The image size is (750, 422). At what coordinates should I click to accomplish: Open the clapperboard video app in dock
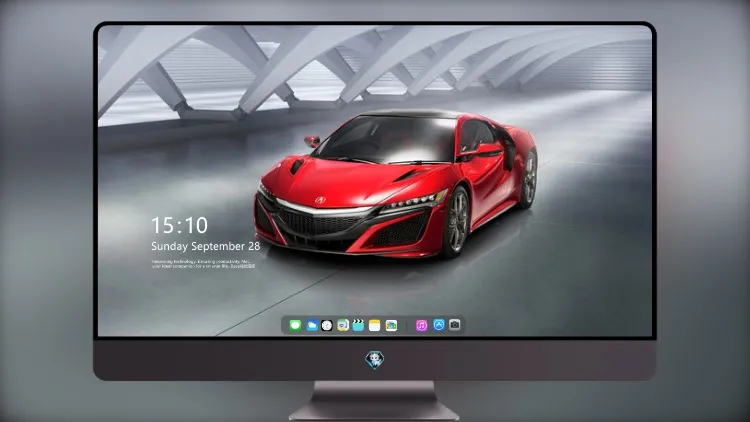(x=358, y=325)
